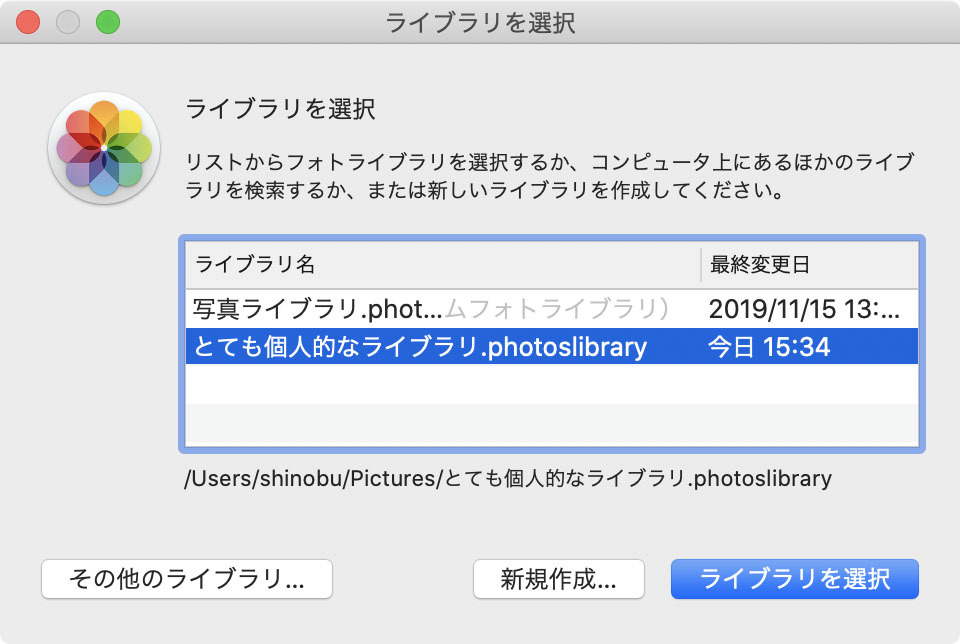The width and height of the screenshot is (960, 644).
Task: Click the /Users/shinobu/Pictures path label
Action: point(508,478)
